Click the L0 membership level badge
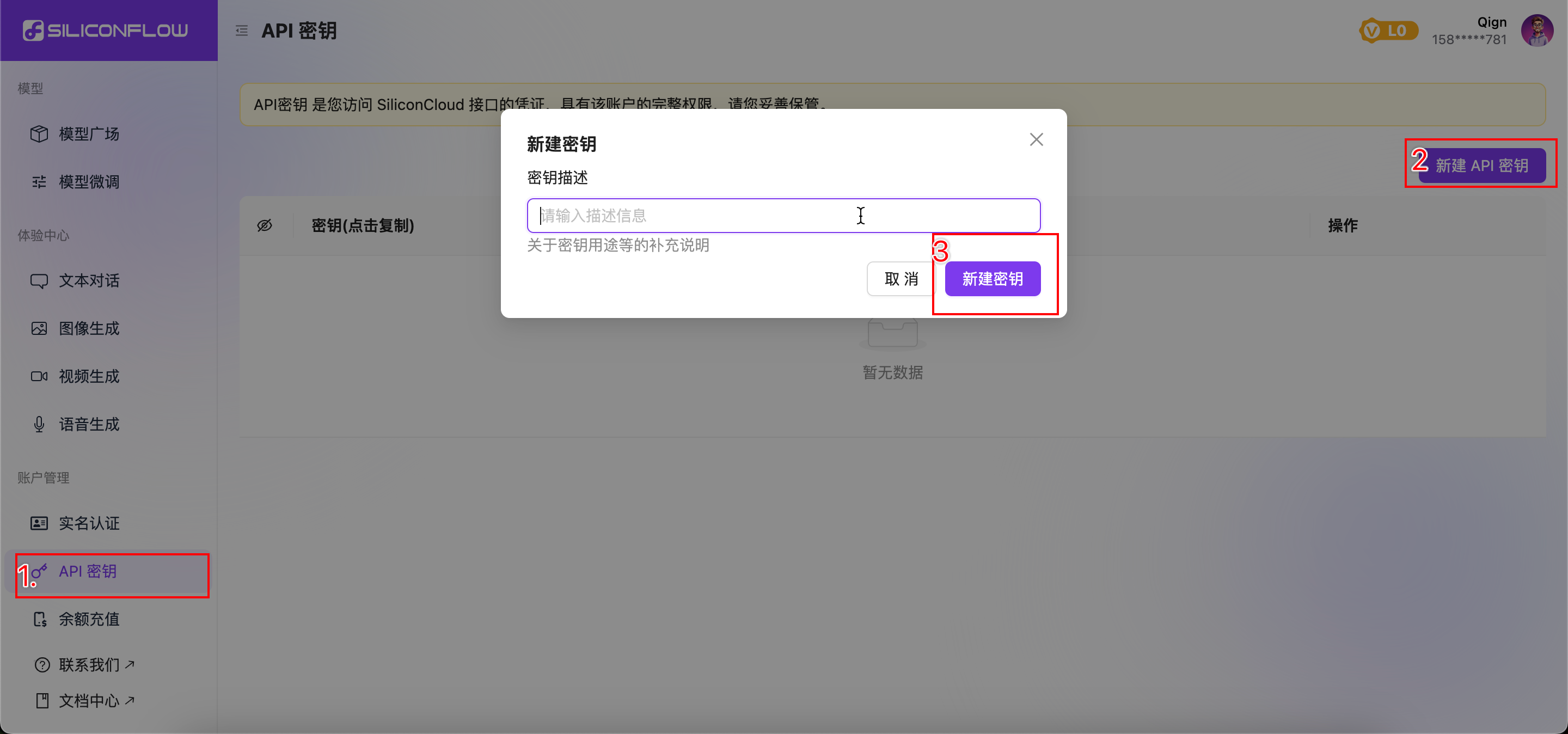Screen dimensions: 1568x734 [x=1388, y=30]
